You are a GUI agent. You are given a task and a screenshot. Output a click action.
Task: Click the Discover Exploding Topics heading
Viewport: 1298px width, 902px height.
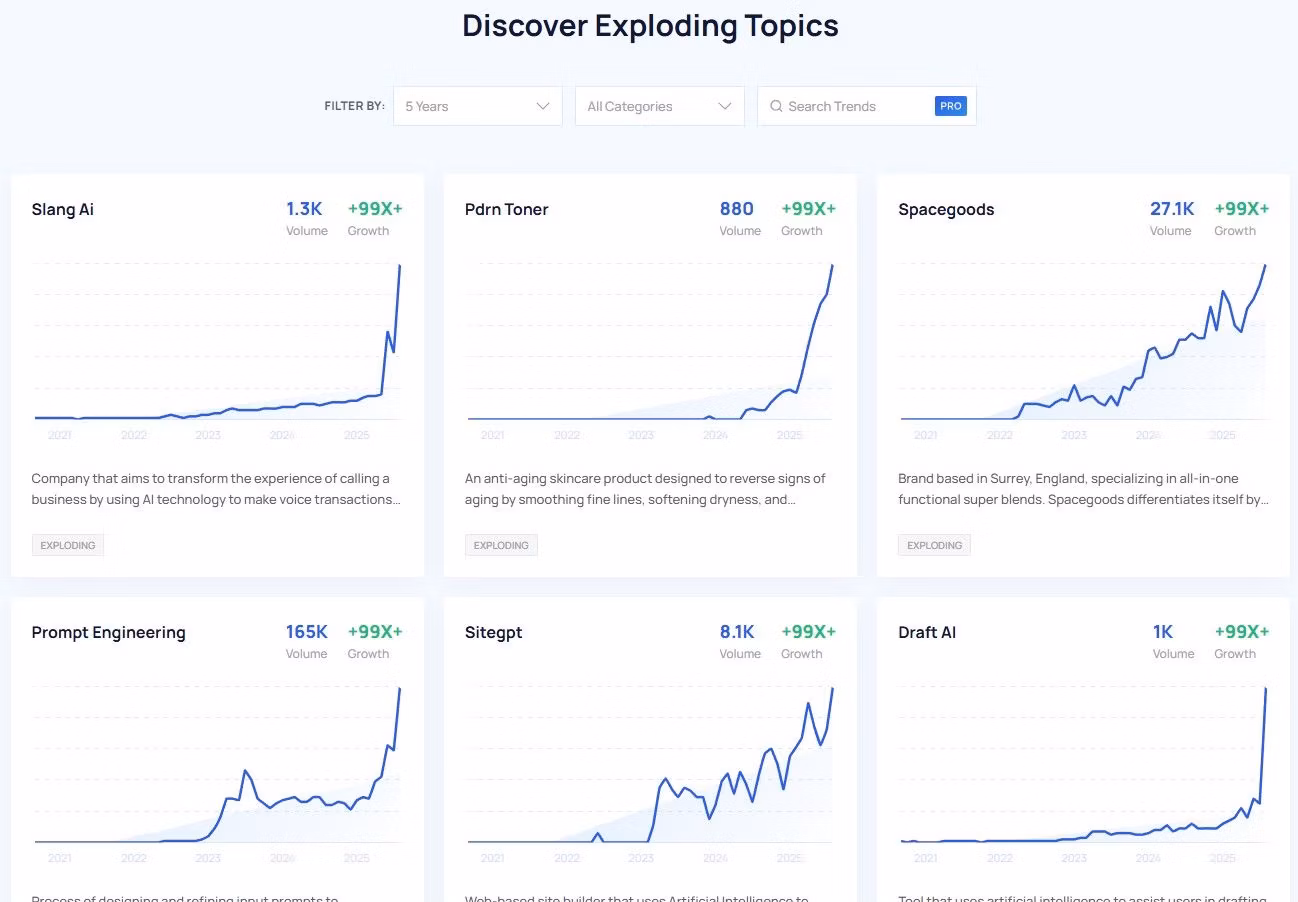click(x=650, y=26)
